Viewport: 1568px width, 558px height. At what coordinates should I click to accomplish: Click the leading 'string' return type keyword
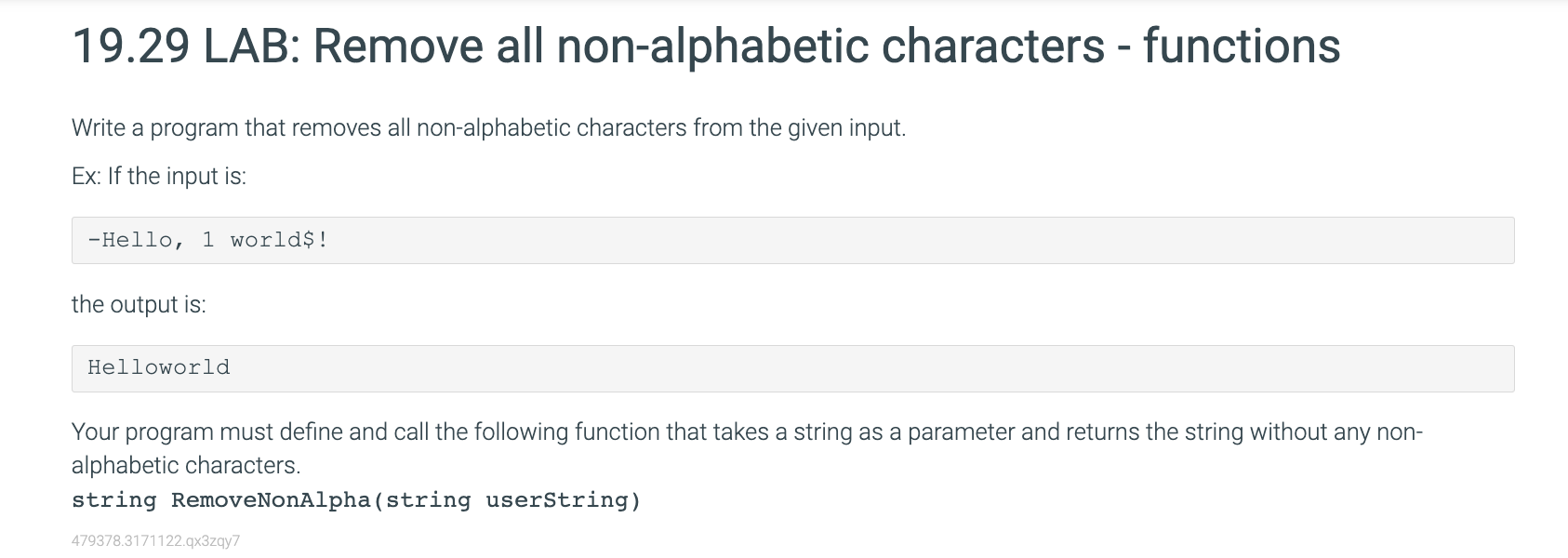pyautogui.click(x=114, y=500)
